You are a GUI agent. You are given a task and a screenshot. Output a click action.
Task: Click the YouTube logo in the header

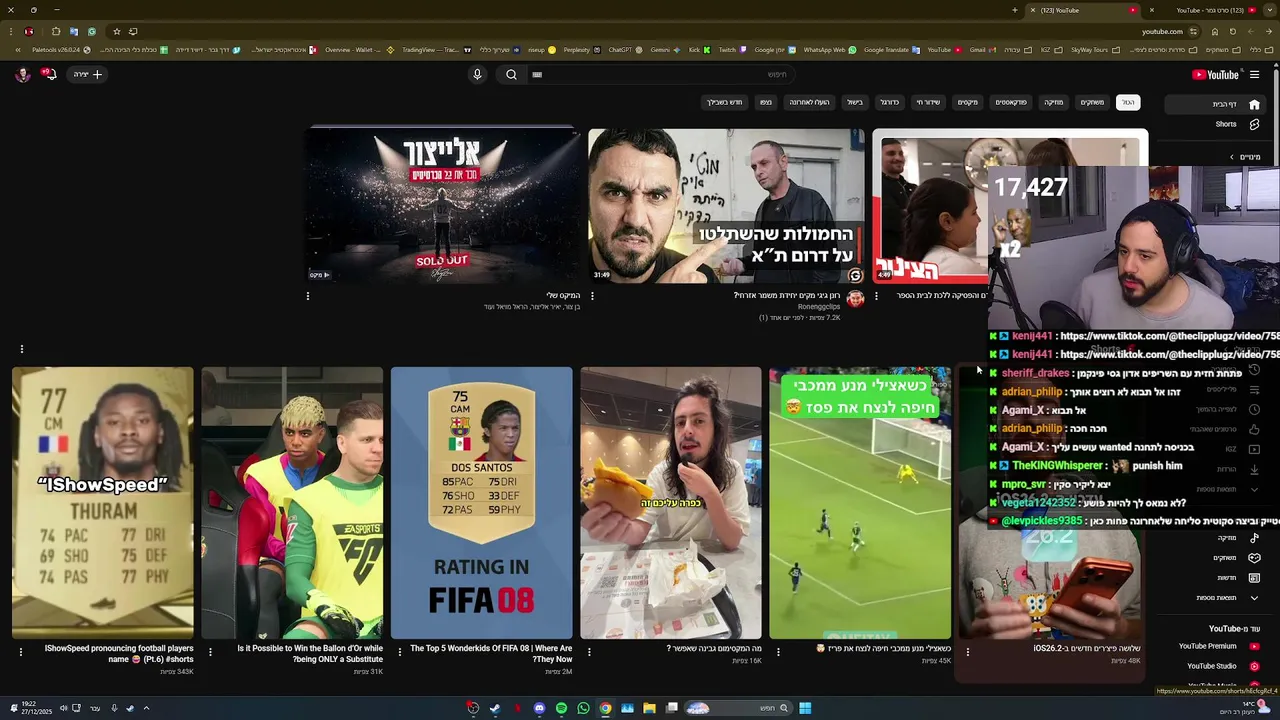pos(1215,74)
